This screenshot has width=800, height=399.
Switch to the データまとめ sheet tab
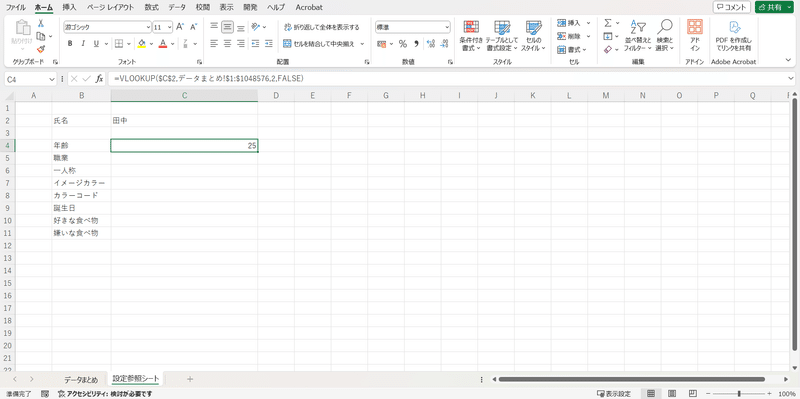coord(81,380)
